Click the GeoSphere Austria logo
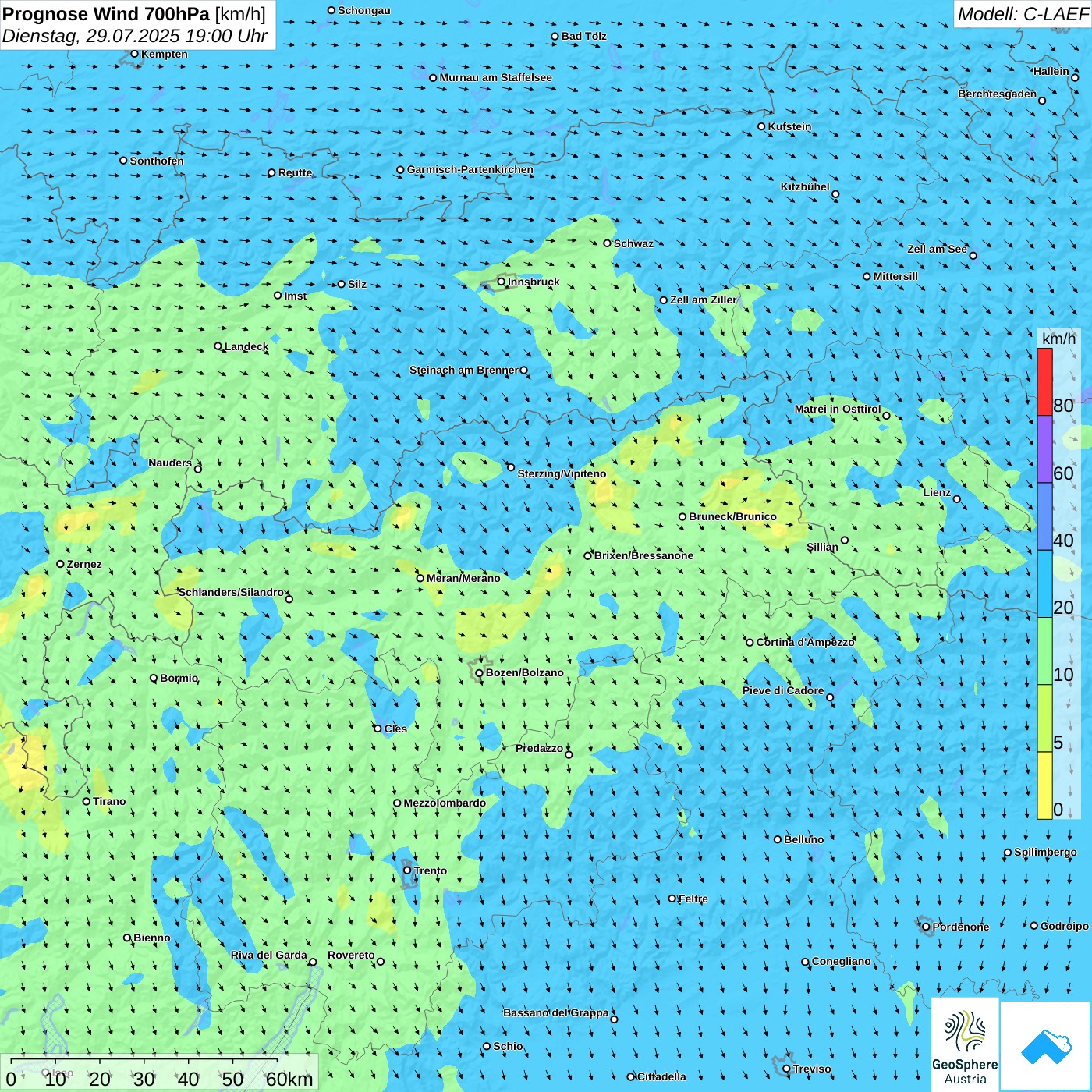Viewport: 1092px width, 1092px height. coord(965,1046)
